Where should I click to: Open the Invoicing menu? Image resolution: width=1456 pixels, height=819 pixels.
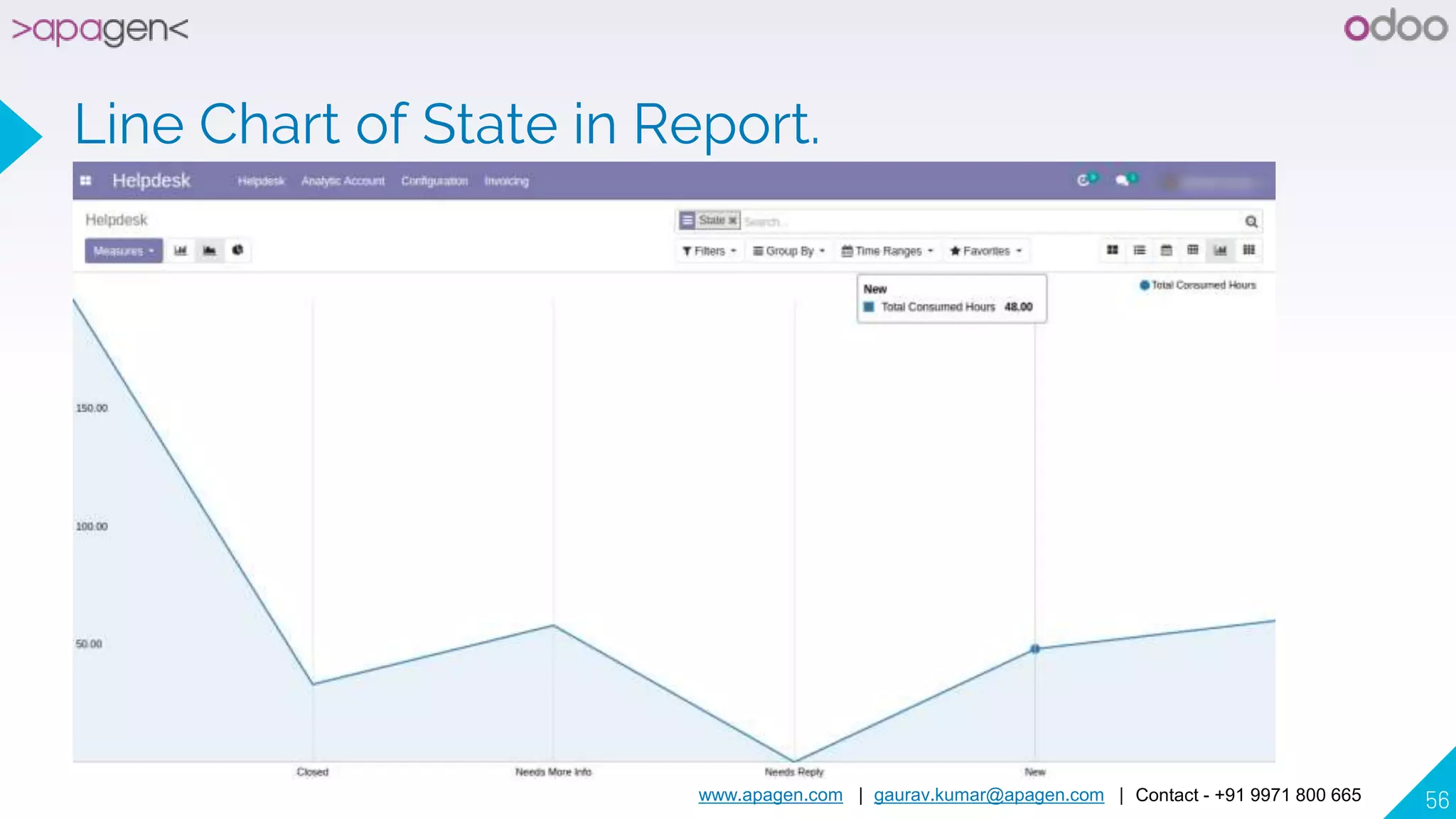point(507,181)
